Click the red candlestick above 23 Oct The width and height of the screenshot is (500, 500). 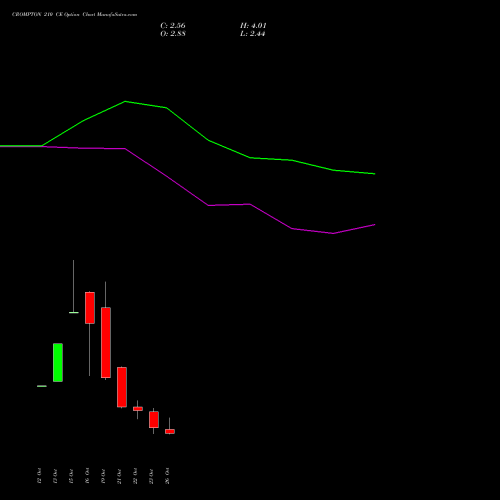coord(154,419)
